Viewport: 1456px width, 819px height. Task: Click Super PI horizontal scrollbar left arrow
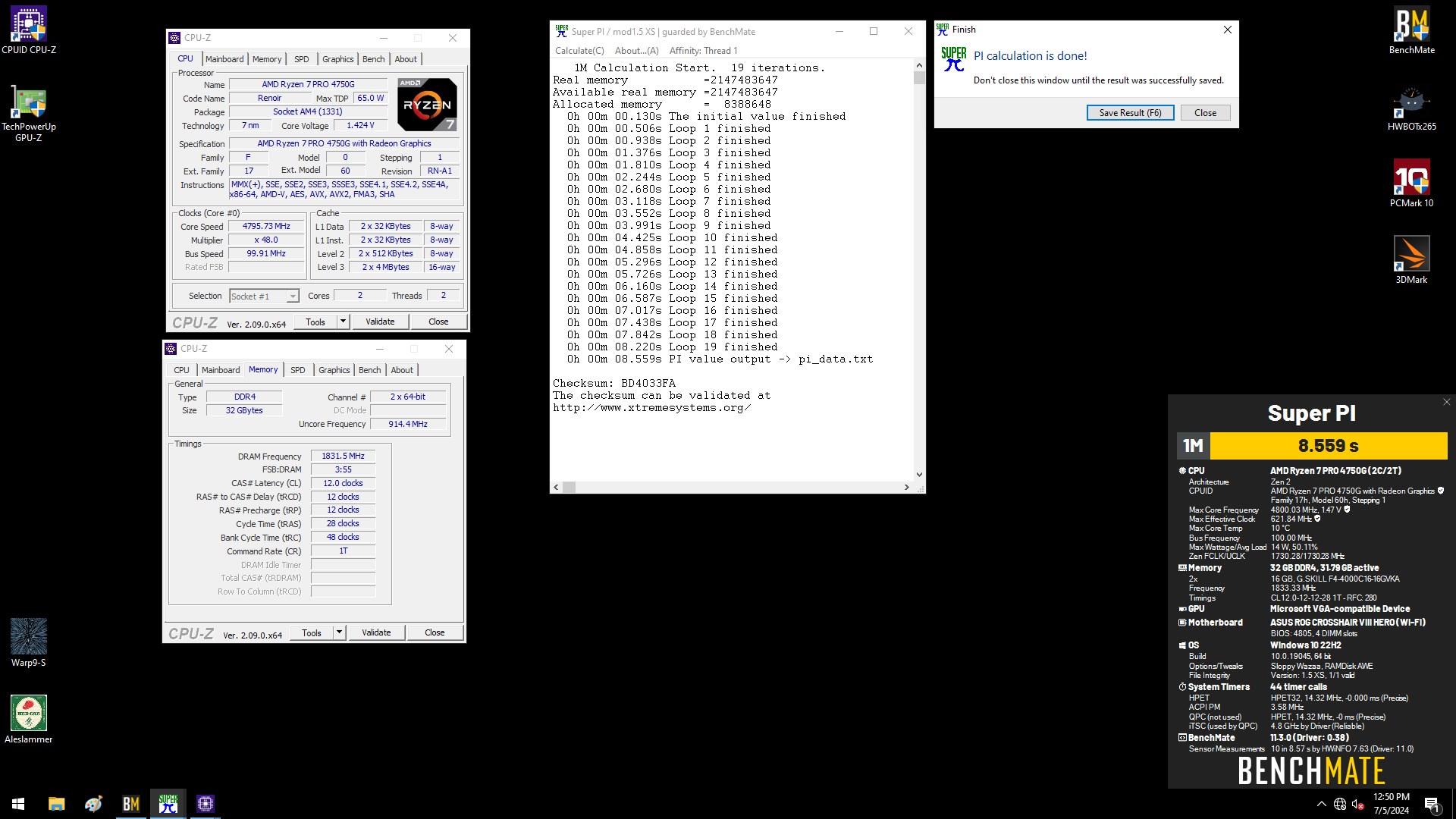click(557, 487)
